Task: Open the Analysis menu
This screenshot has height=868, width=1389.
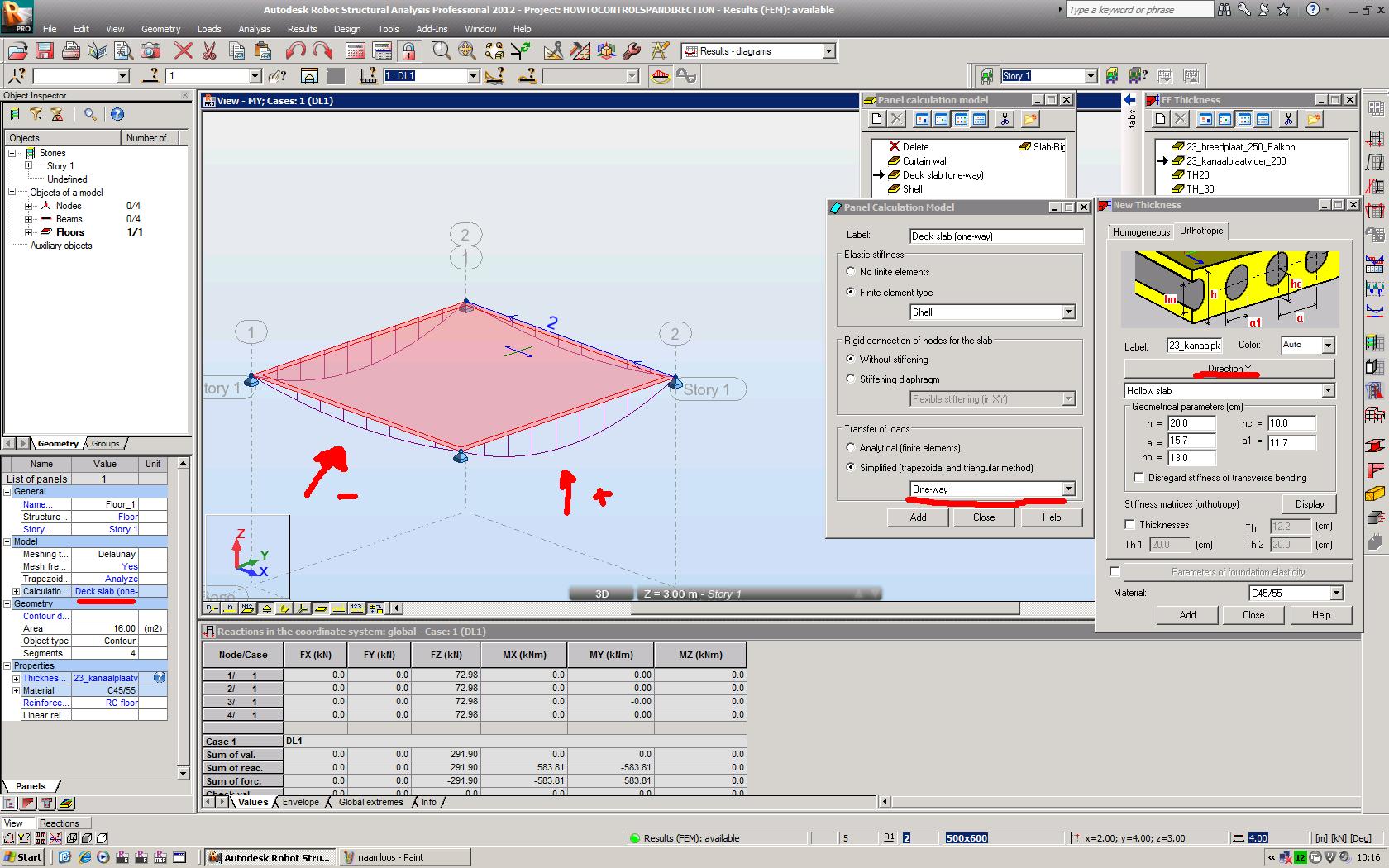Action: pyautogui.click(x=255, y=29)
